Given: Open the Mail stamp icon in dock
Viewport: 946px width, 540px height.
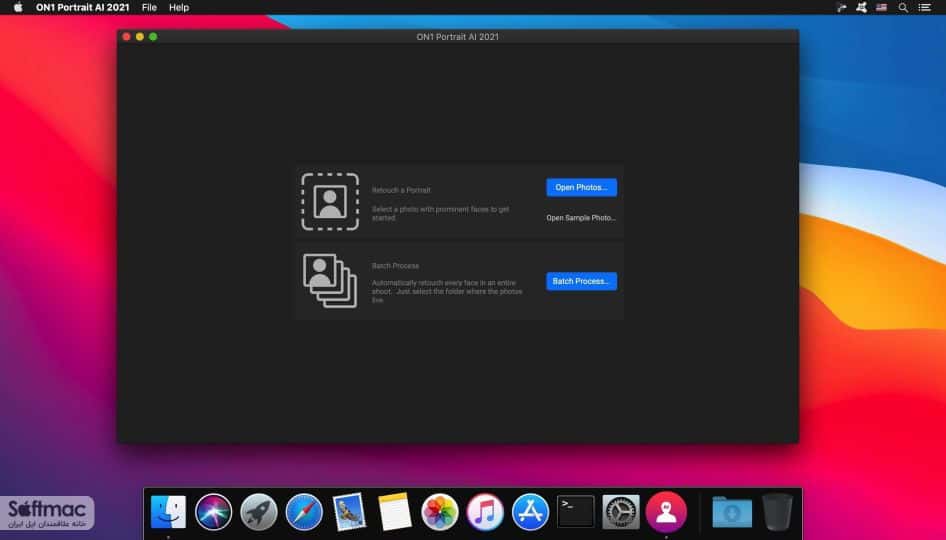Looking at the screenshot, I should [349, 512].
